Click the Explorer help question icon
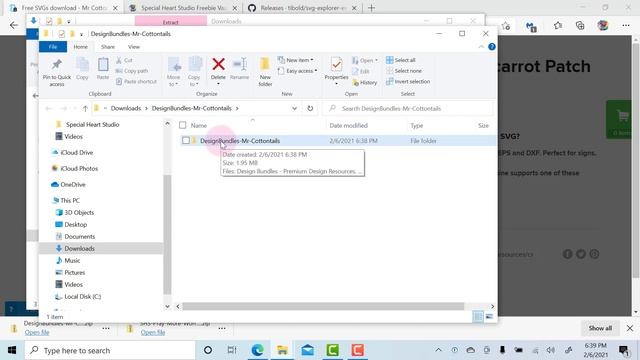 pyautogui.click(x=492, y=47)
